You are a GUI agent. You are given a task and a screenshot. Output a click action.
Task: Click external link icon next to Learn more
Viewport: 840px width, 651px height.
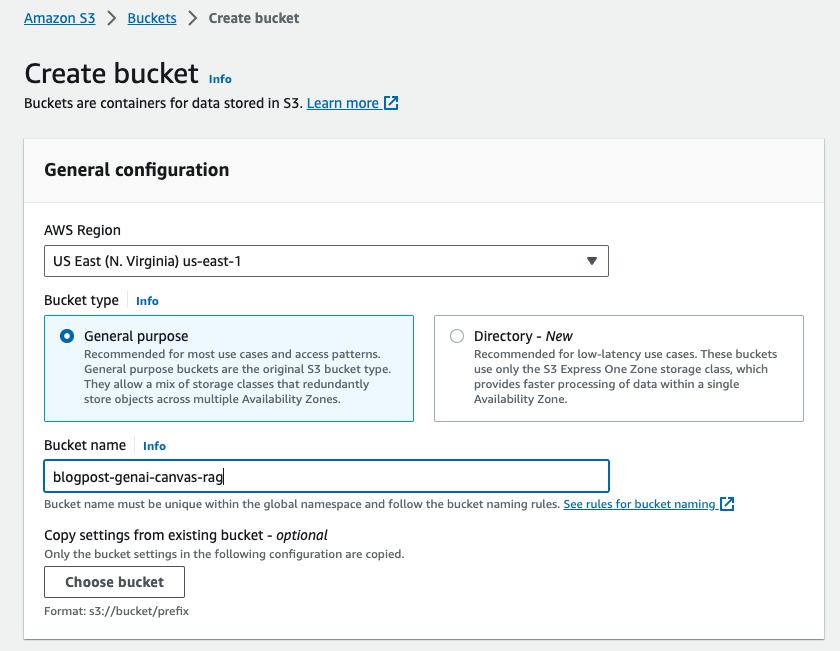pos(392,103)
